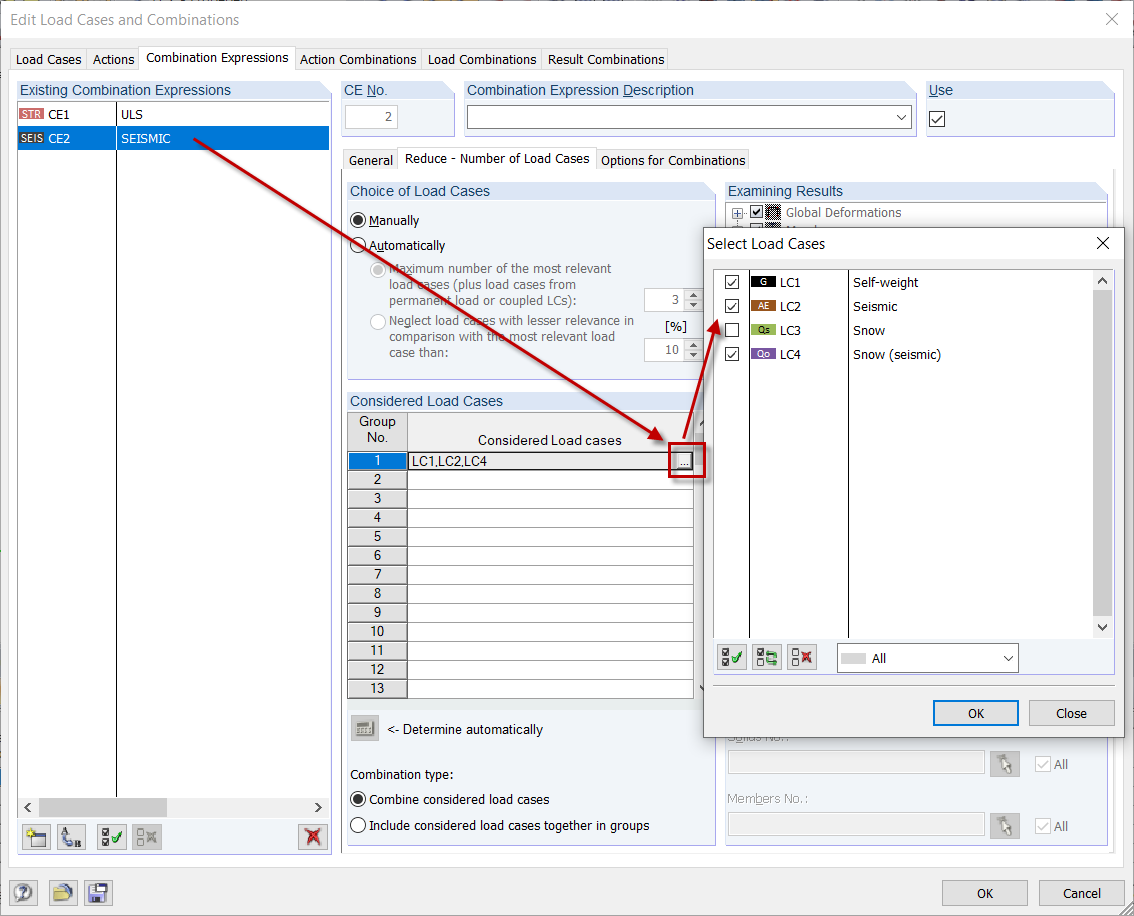1134x916 pixels.
Task: Click the ellipsis button next to LC1,LC2,LC4
Action: point(683,460)
